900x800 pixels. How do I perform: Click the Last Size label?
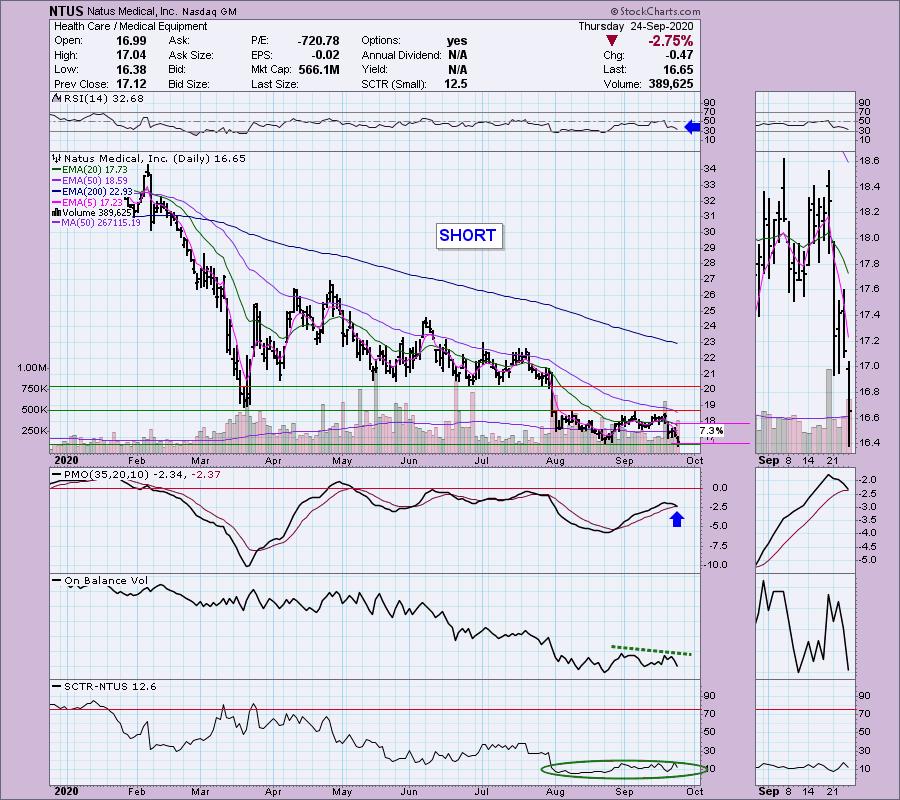(275, 84)
